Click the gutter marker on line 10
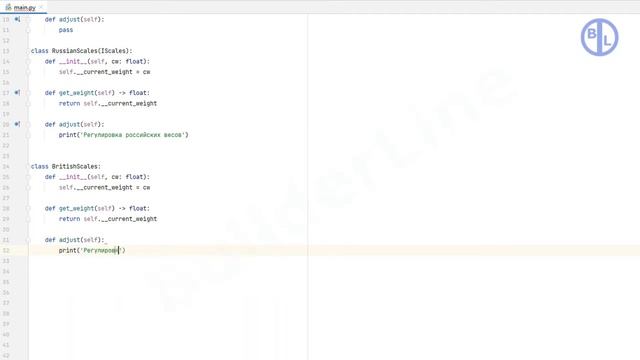Image resolution: width=640 pixels, height=360 pixels. [17, 19]
